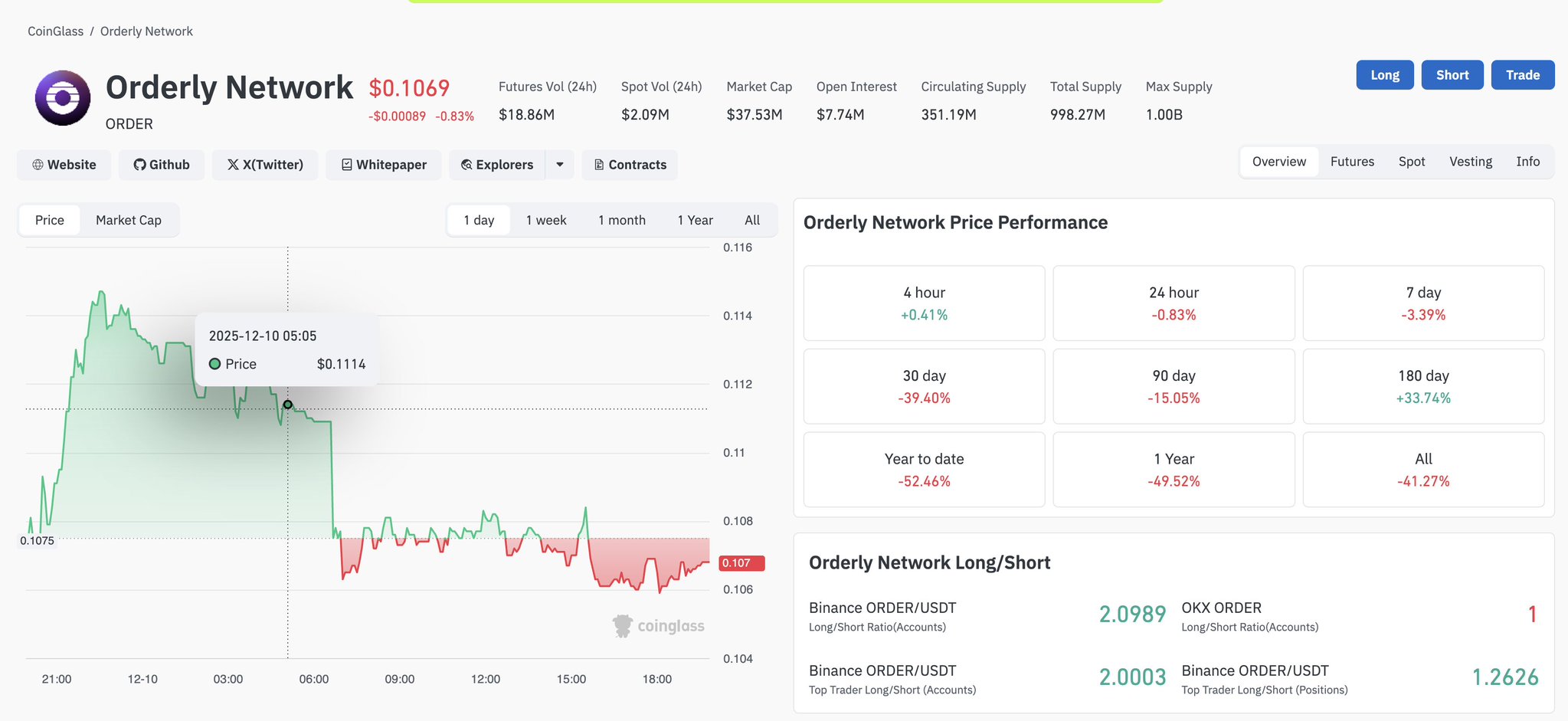1568x721 pixels.
Task: Open Github via its octocat icon
Action: (139, 165)
